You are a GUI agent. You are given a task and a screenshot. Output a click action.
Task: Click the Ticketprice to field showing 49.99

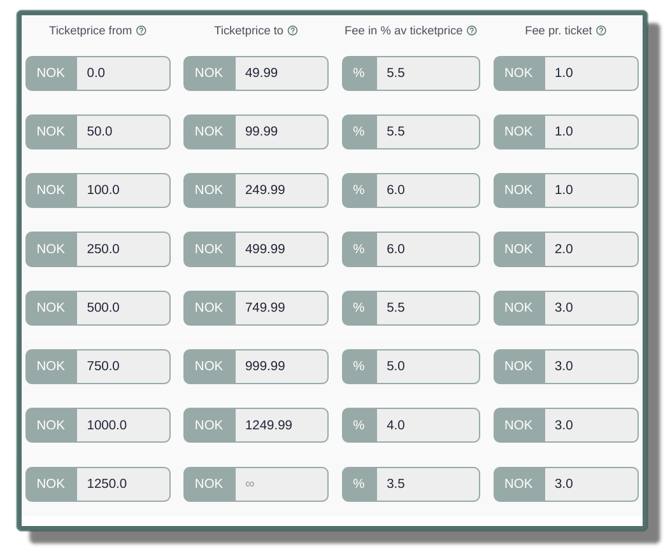280,73
